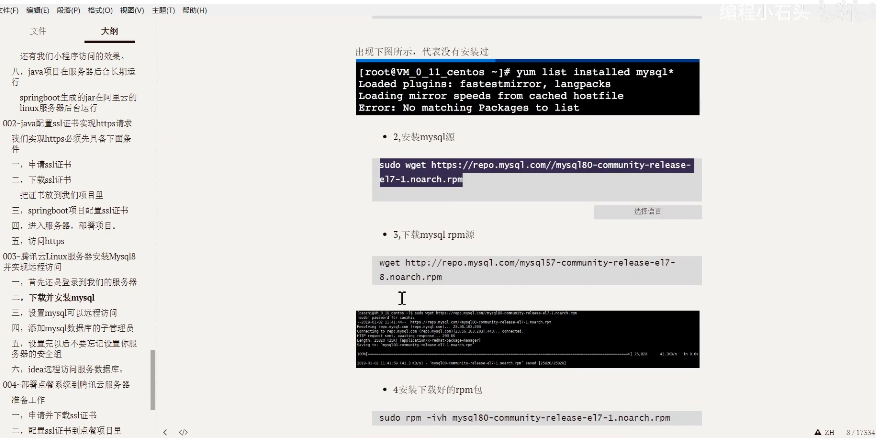Go to heading 004-部署点餐系统到腾讯云服务器
This screenshot has height=438, width=876.
click(x=66, y=385)
